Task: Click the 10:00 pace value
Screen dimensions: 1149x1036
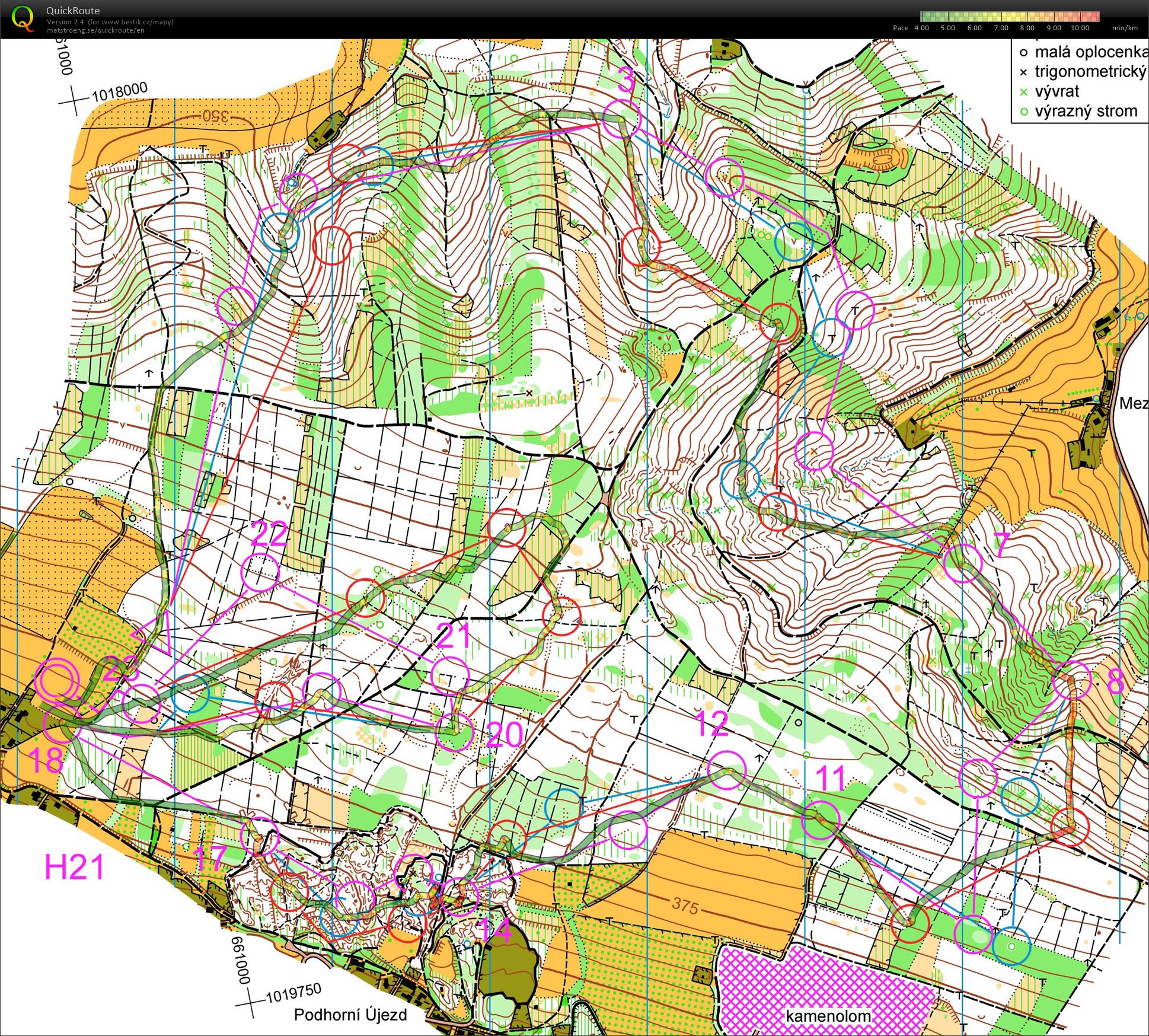Action: point(1080,28)
